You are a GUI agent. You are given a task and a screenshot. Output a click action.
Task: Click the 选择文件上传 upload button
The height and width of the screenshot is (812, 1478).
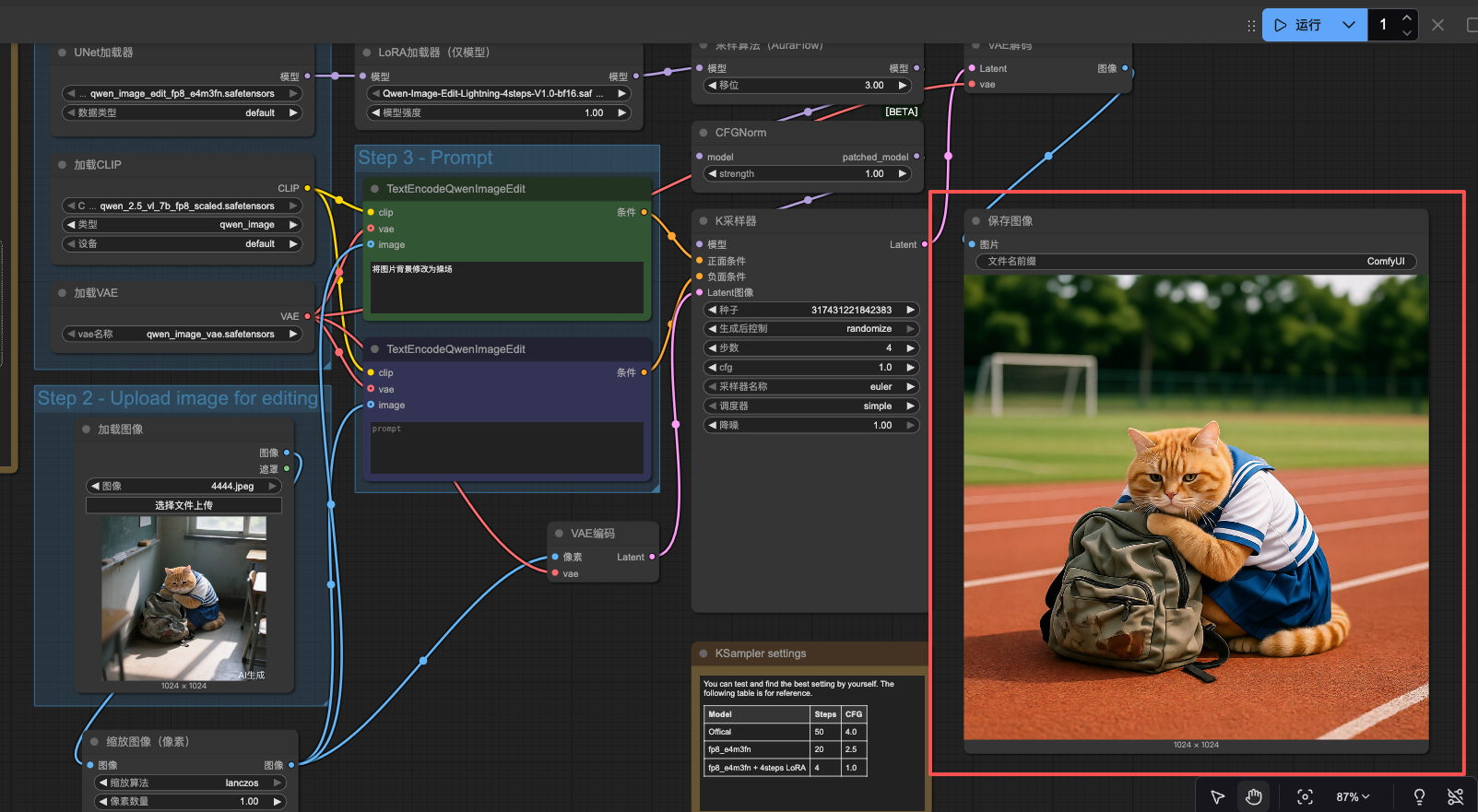183,505
